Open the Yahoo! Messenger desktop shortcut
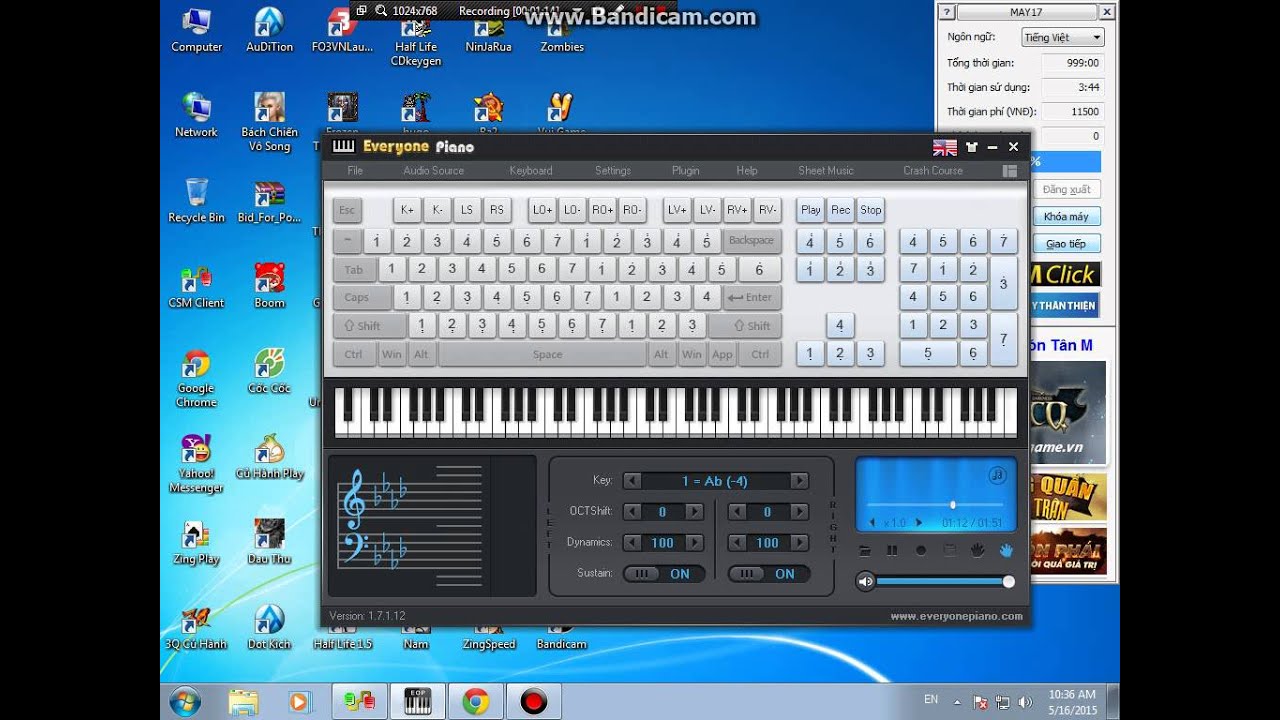Screen dimensions: 1280x720 [196, 463]
